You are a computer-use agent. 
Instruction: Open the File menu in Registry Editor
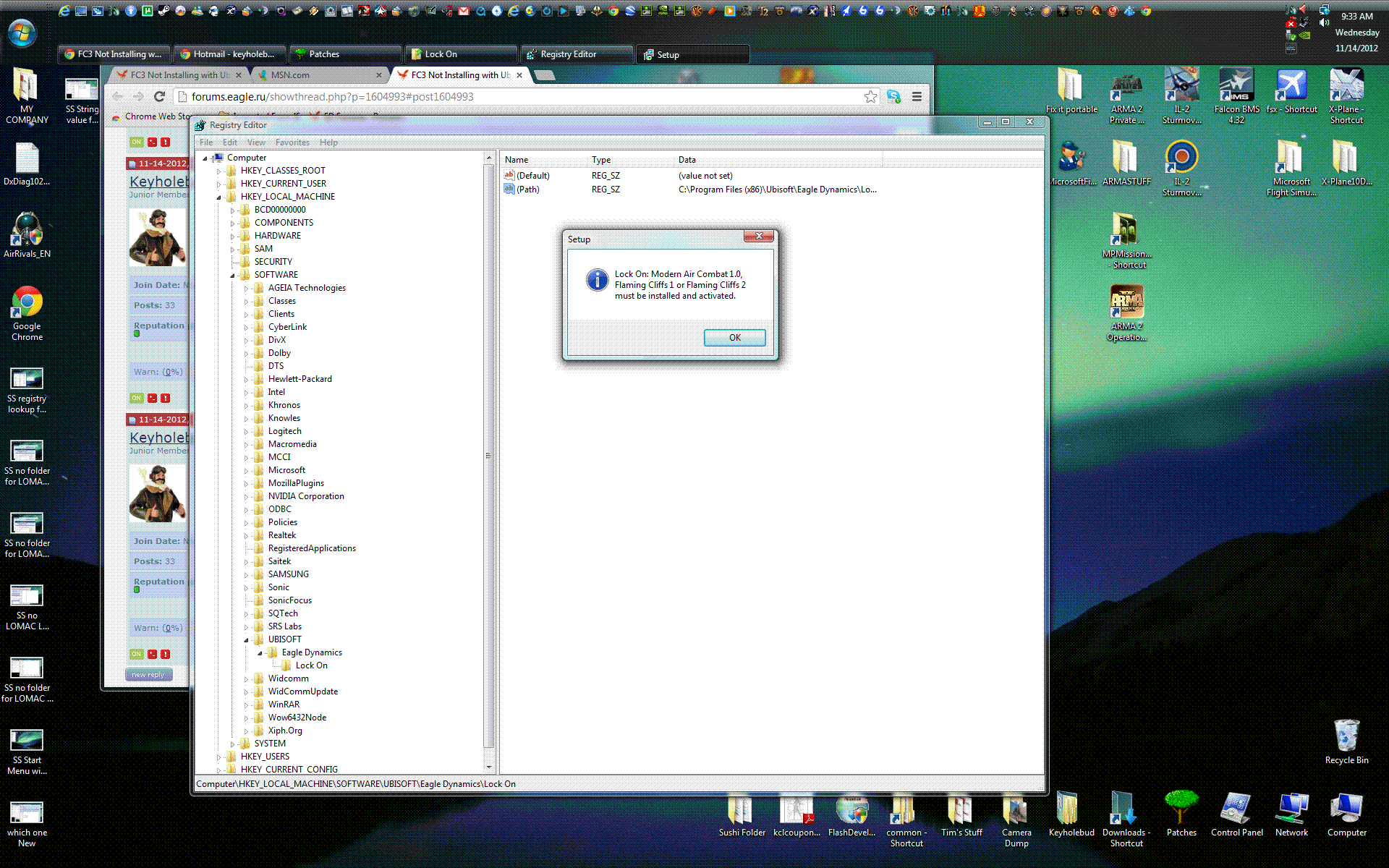[206, 142]
